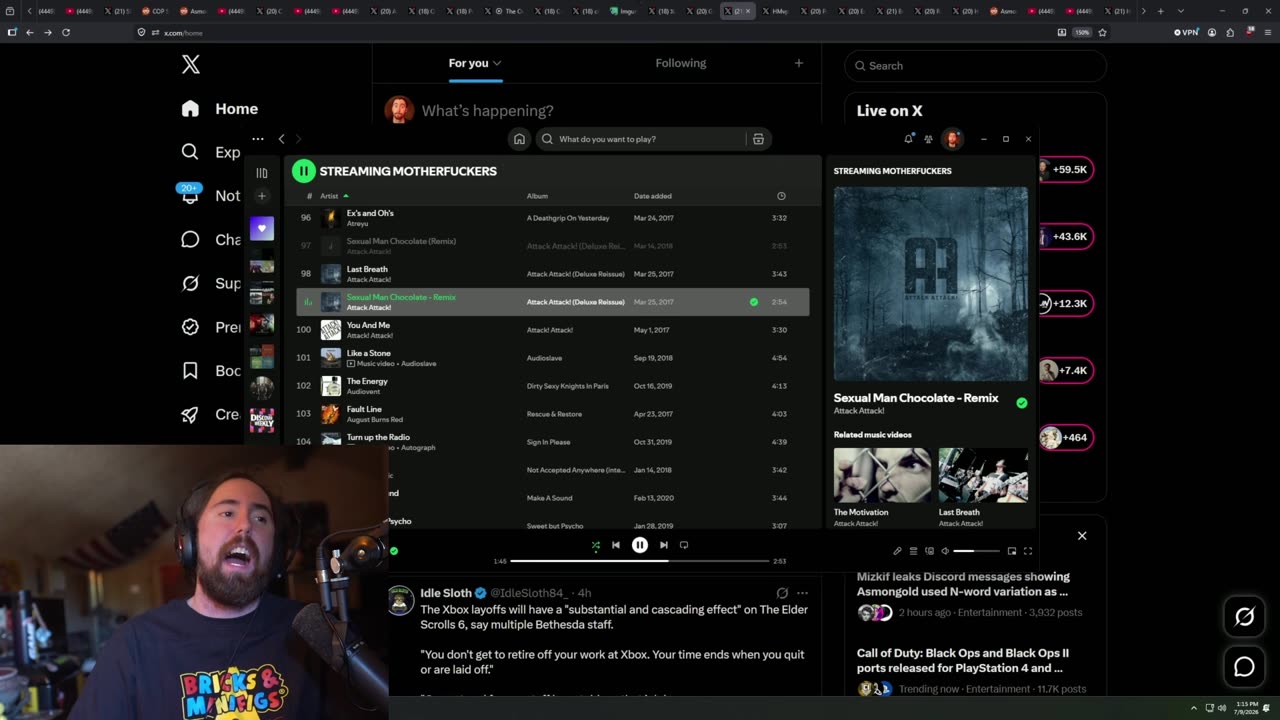
Task: Open Idle Sloth post more options
Action: [x=802, y=593]
